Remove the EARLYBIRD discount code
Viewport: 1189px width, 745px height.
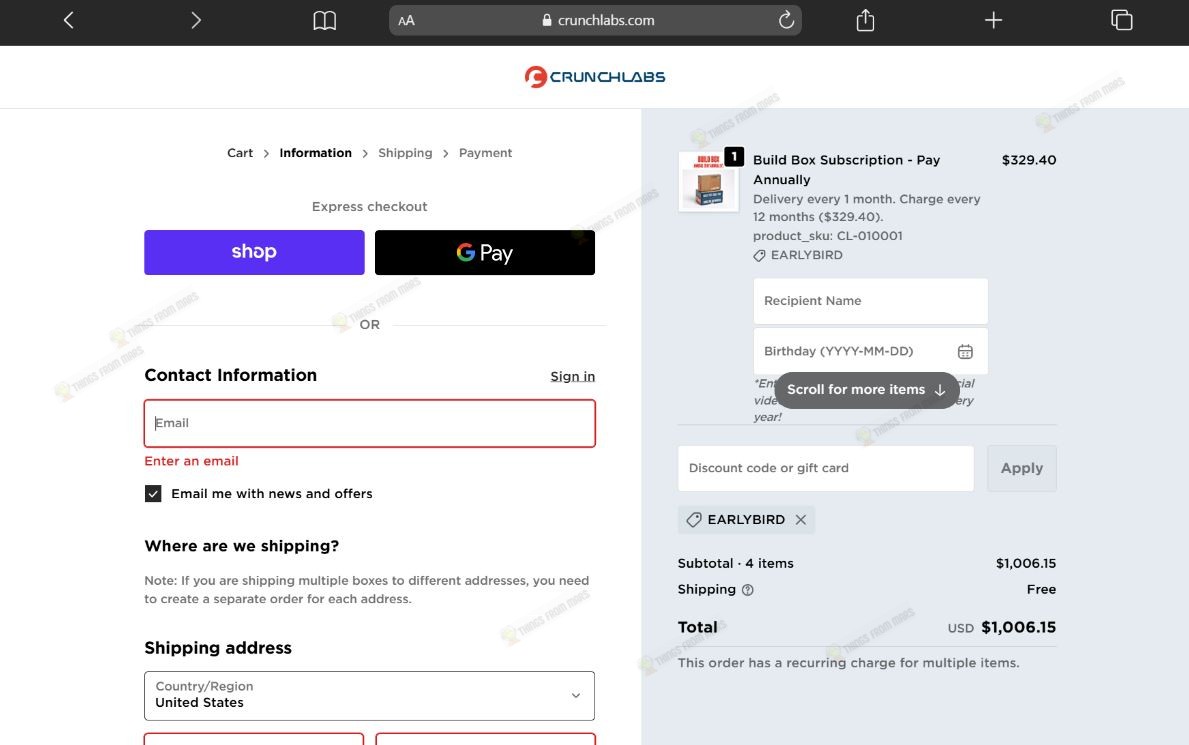tap(801, 520)
